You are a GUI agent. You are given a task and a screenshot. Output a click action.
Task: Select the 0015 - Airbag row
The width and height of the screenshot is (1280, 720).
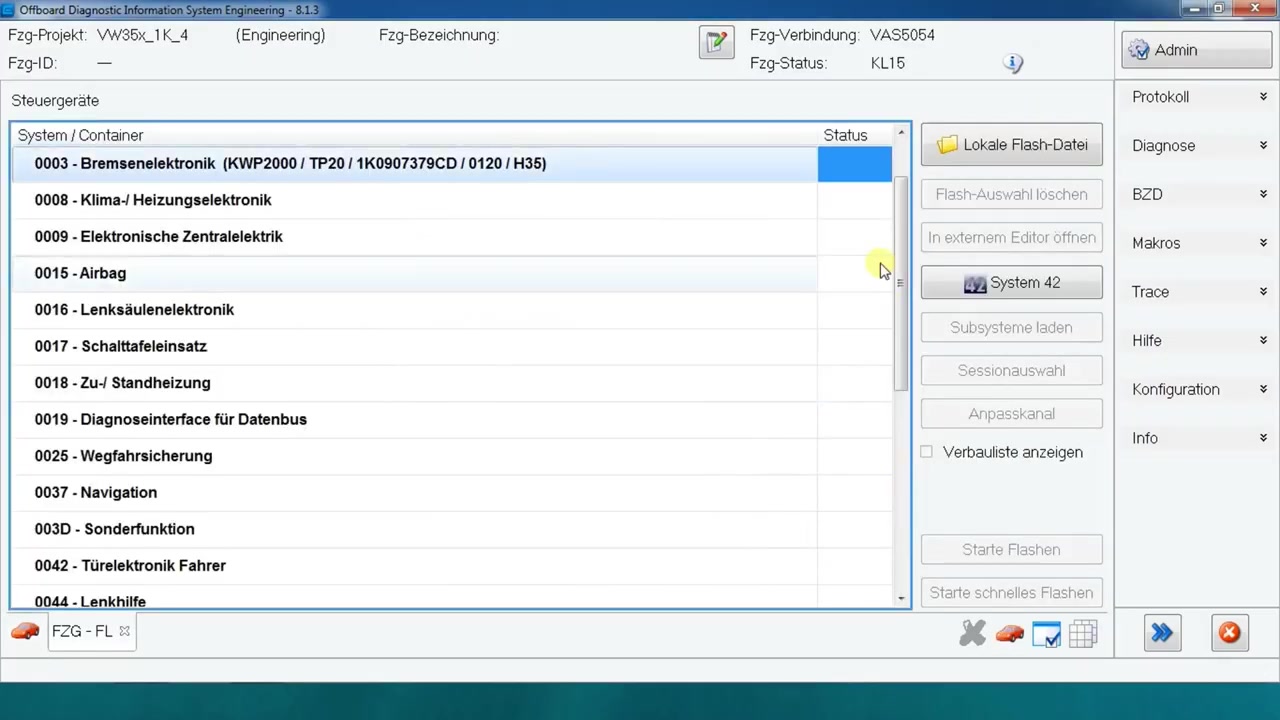[452, 273]
